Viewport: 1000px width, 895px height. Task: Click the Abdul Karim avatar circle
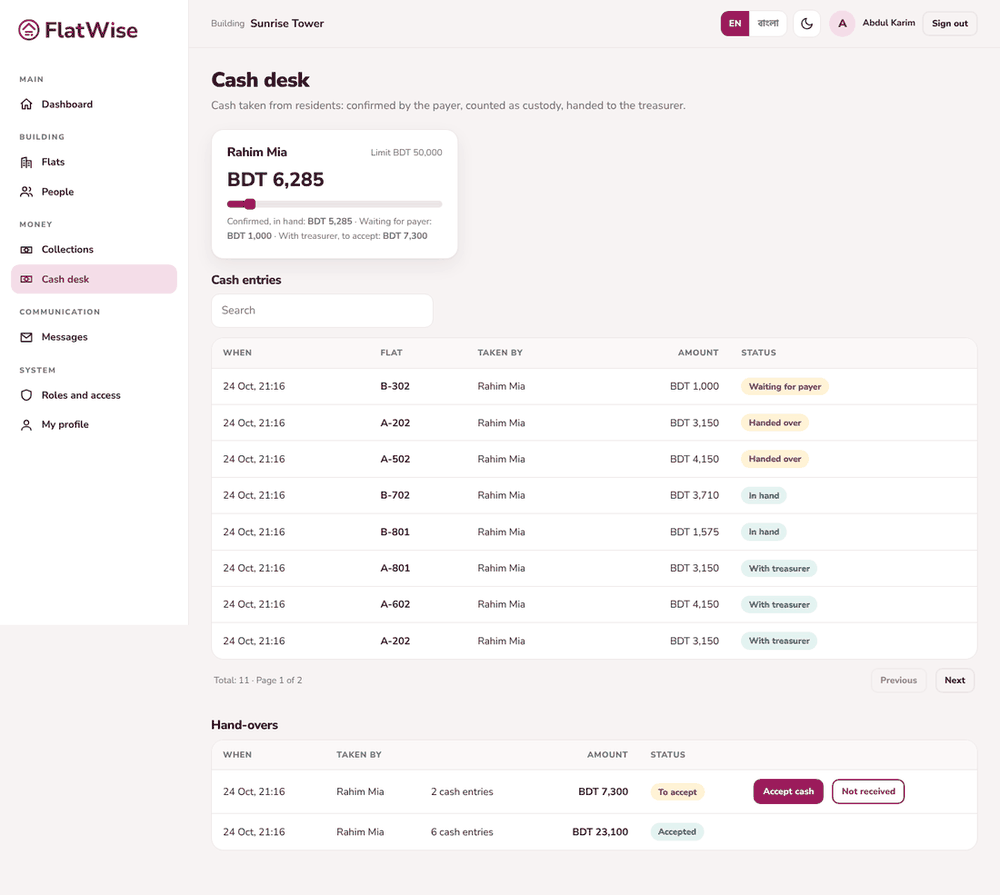point(842,24)
